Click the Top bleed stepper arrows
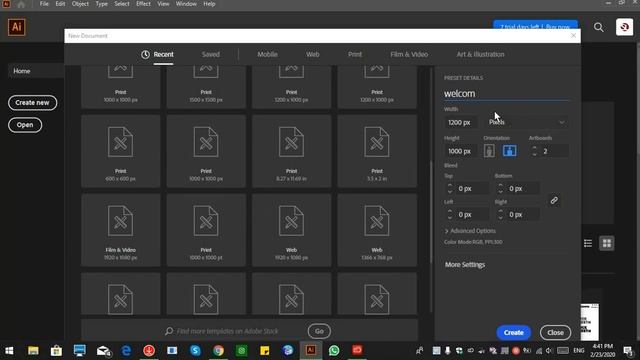Screen dimensions: 640x360 (x=450, y=189)
